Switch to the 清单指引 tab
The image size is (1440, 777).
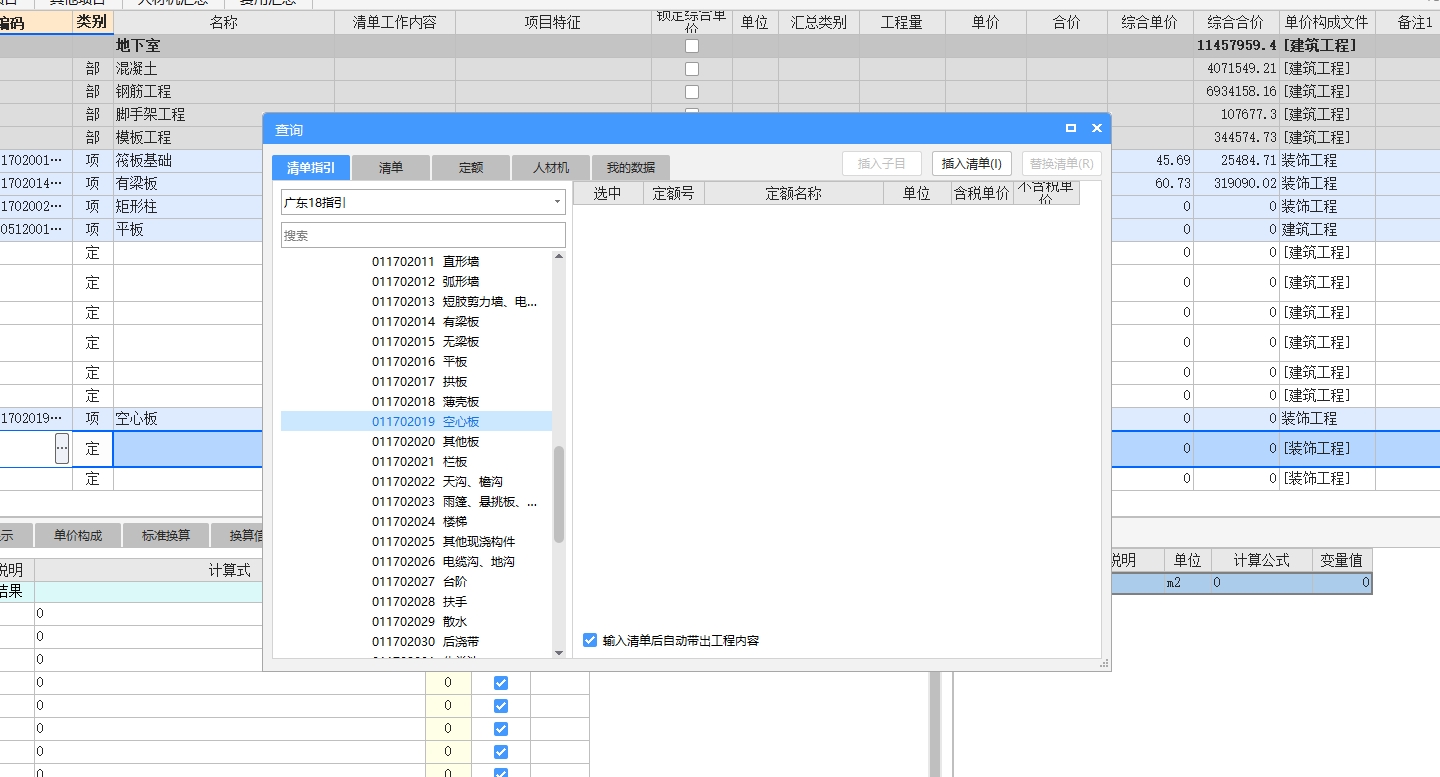click(311, 168)
